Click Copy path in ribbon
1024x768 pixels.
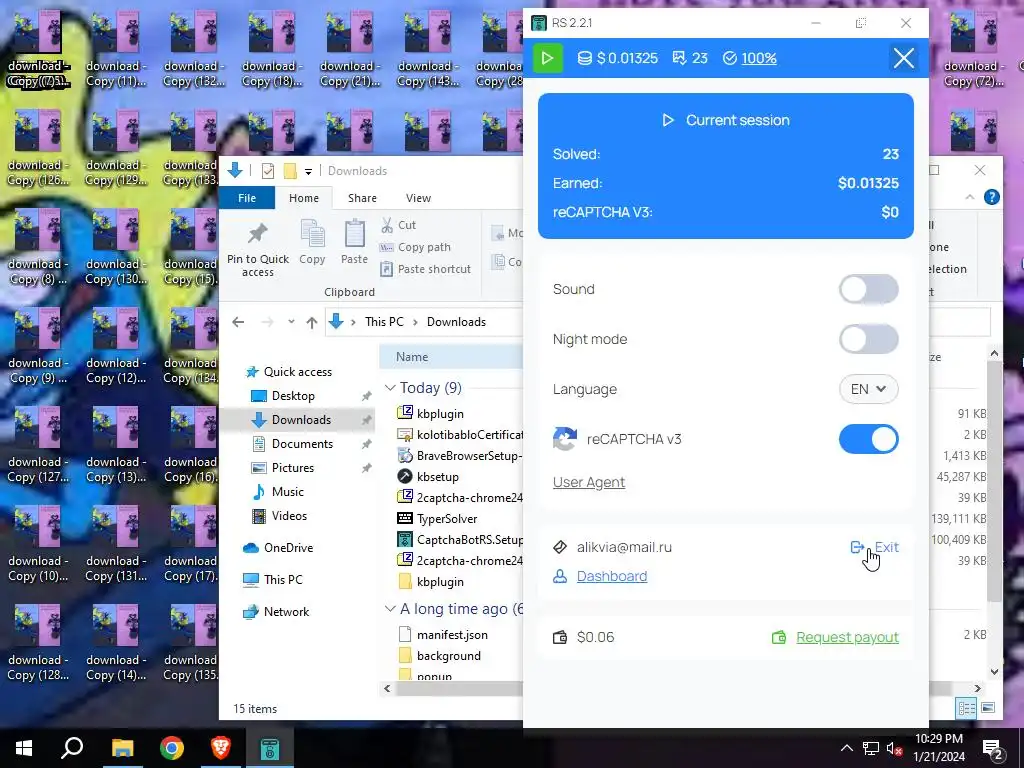[x=415, y=248]
